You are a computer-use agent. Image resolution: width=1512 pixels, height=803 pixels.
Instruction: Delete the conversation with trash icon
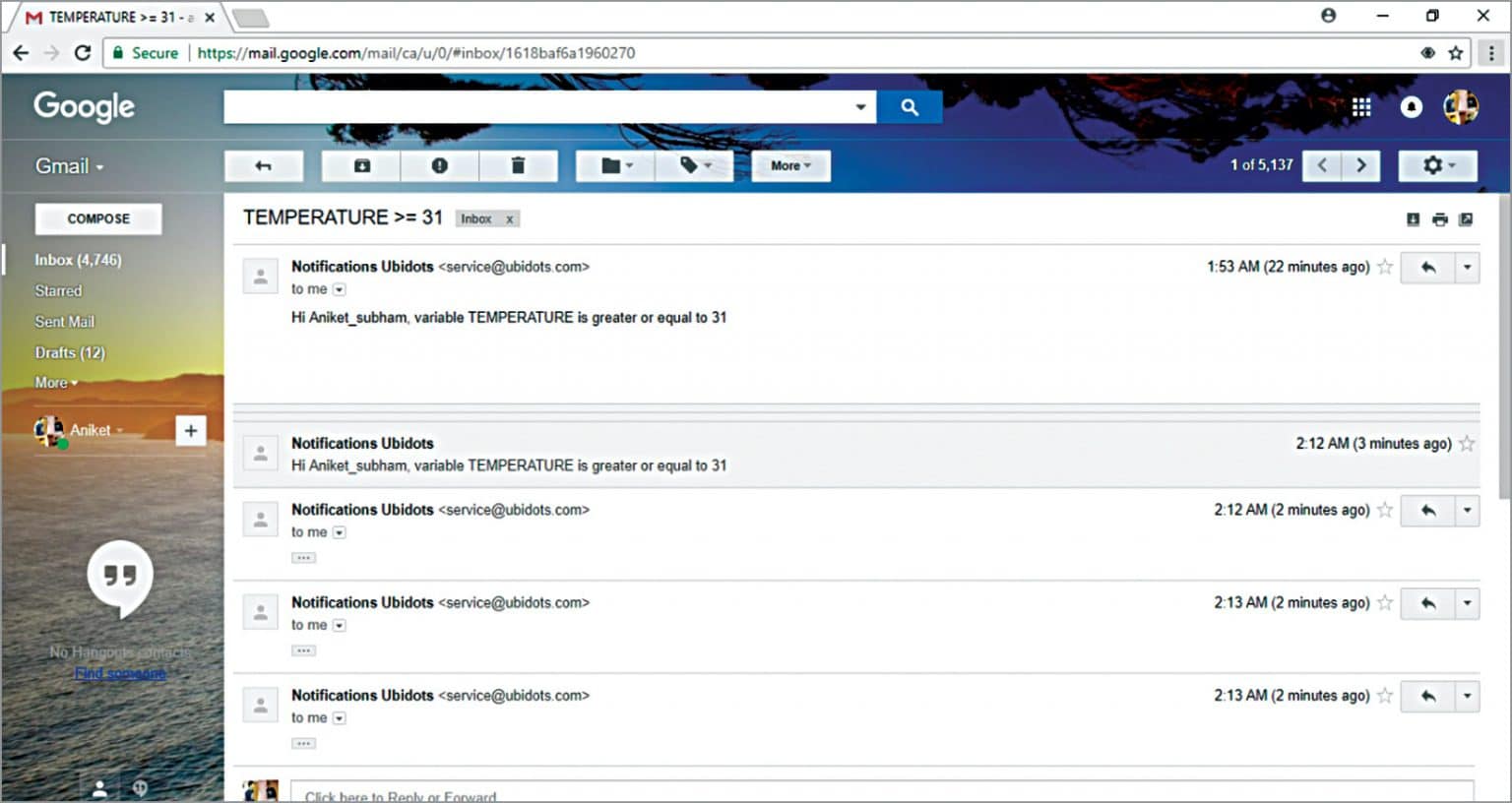pyautogui.click(x=518, y=165)
